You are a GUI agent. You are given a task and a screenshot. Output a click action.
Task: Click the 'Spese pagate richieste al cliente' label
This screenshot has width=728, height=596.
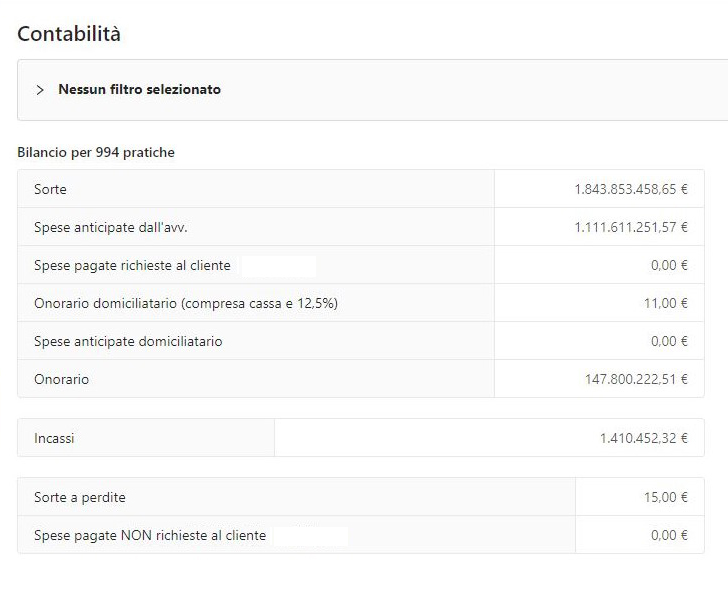point(132,265)
